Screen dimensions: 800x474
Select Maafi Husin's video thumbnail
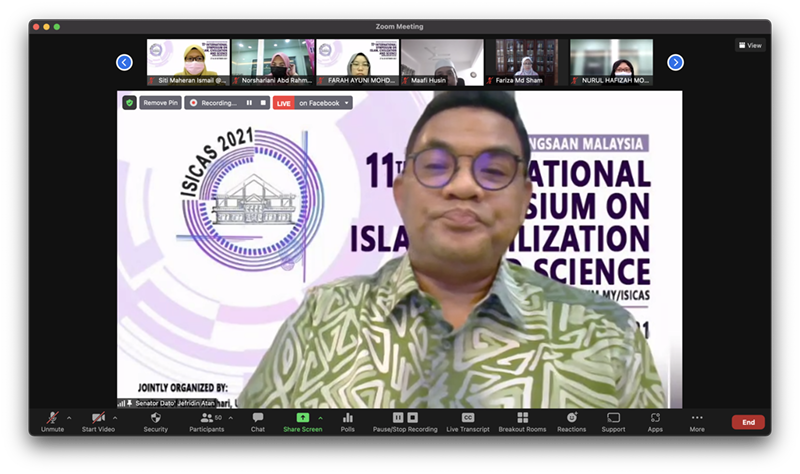click(442, 62)
